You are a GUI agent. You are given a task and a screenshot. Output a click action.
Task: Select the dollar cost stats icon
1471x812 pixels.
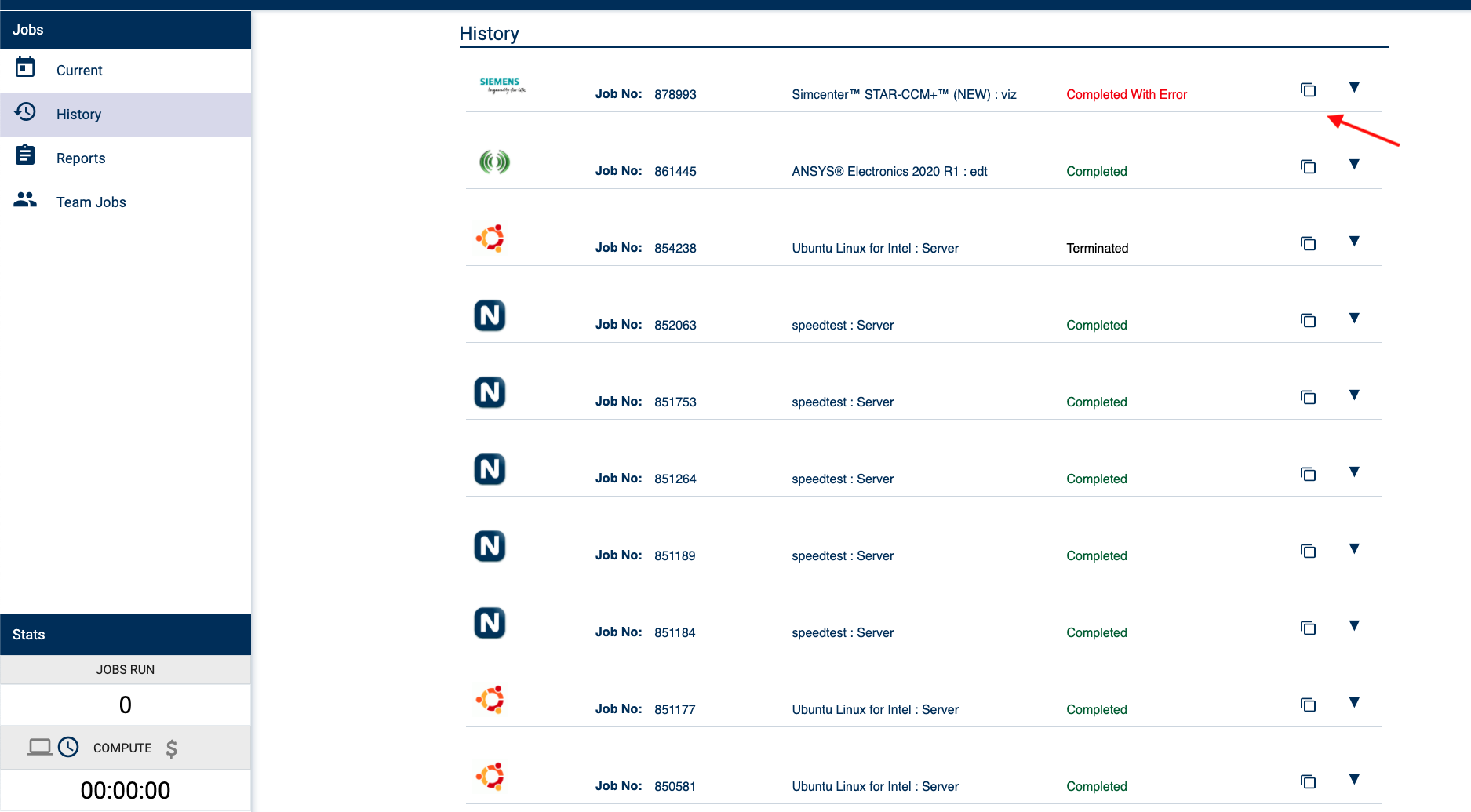coord(171,748)
